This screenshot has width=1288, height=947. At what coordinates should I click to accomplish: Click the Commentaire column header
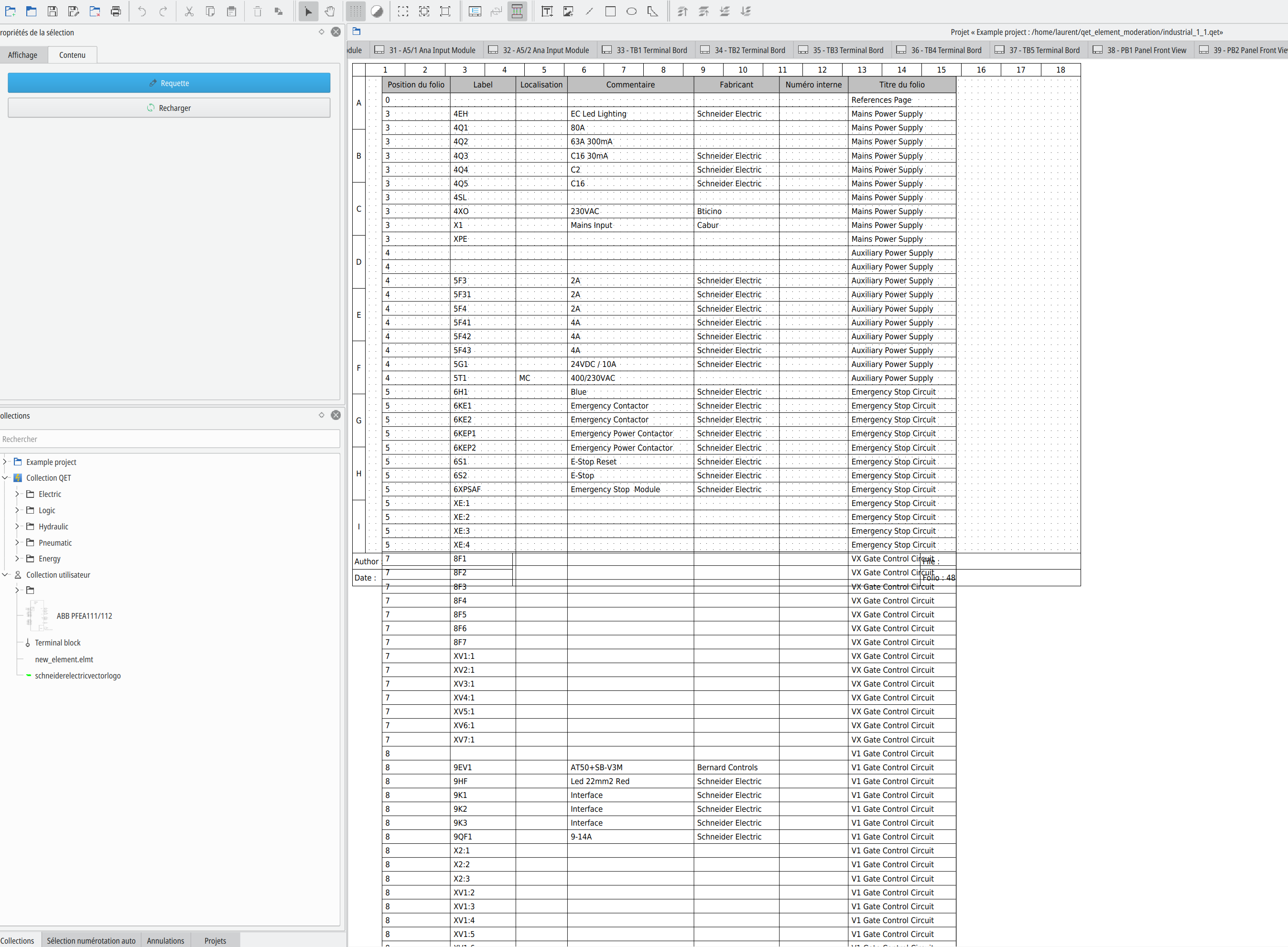click(x=630, y=85)
